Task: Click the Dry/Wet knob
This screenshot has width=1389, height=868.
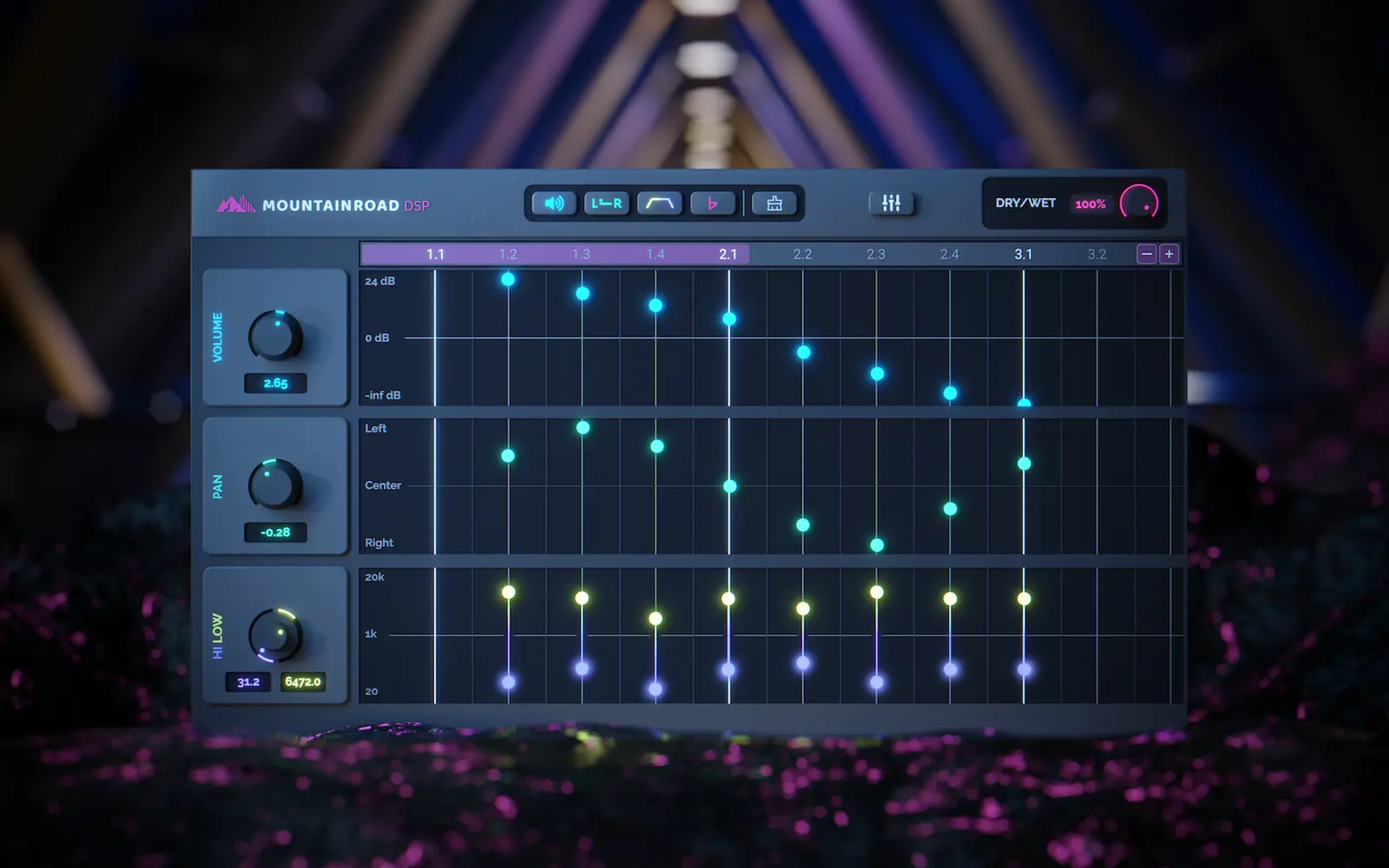Action: (1138, 203)
